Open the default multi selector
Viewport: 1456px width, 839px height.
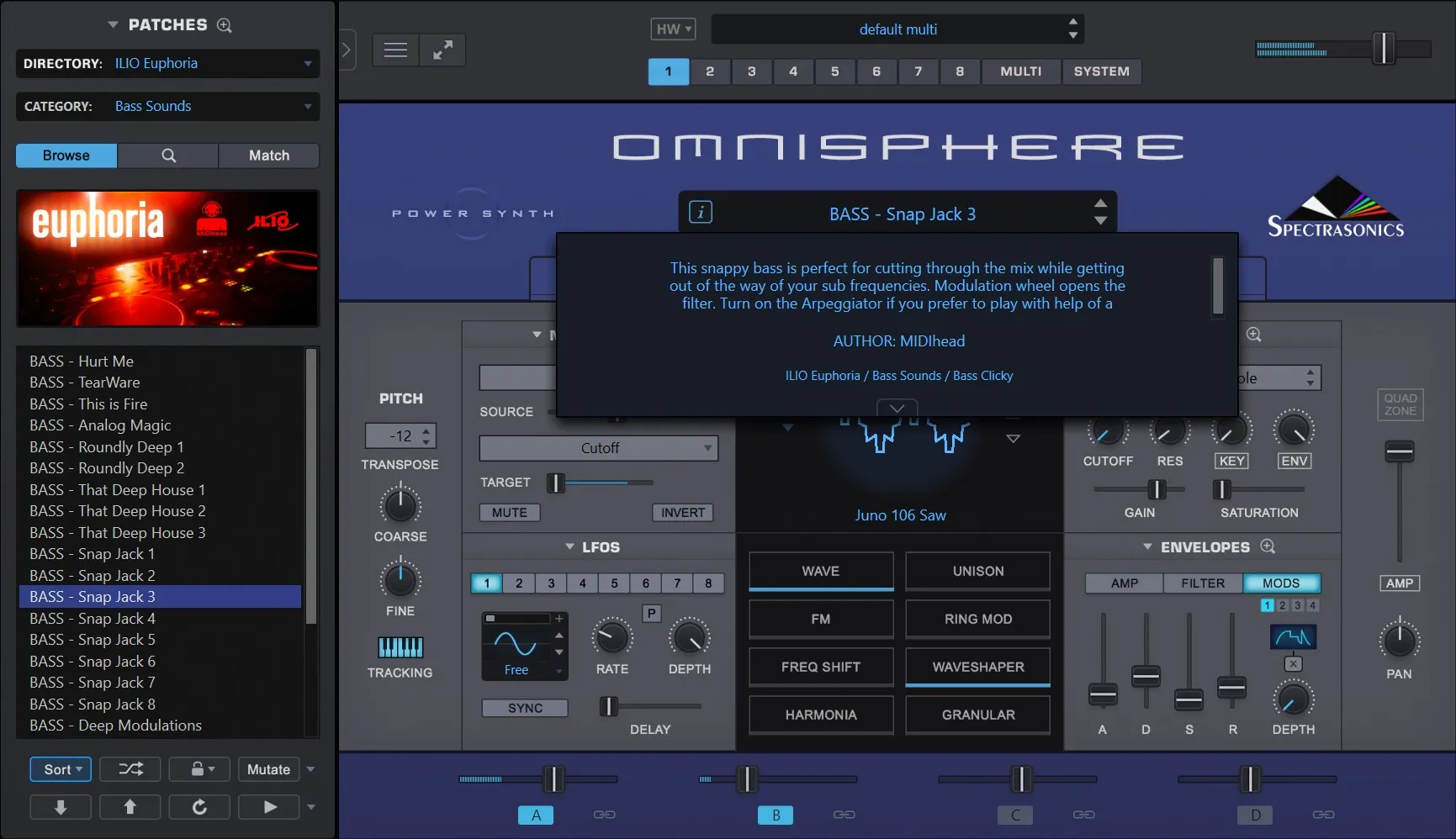(x=897, y=29)
